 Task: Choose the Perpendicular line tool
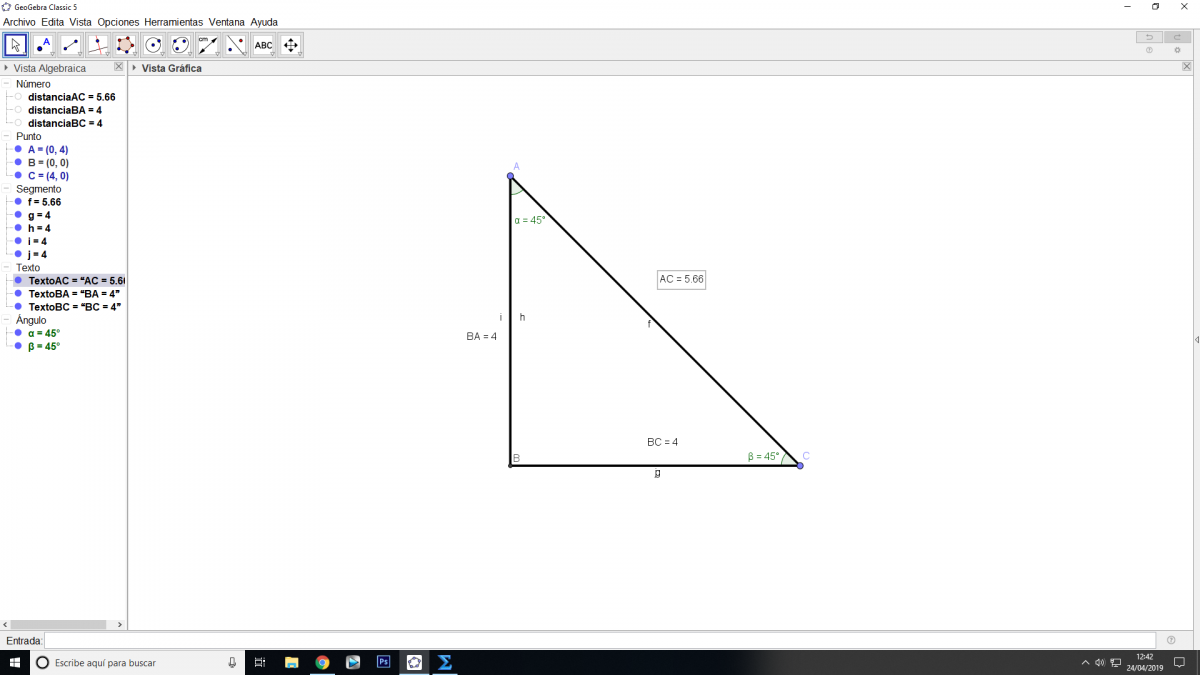coord(97,45)
